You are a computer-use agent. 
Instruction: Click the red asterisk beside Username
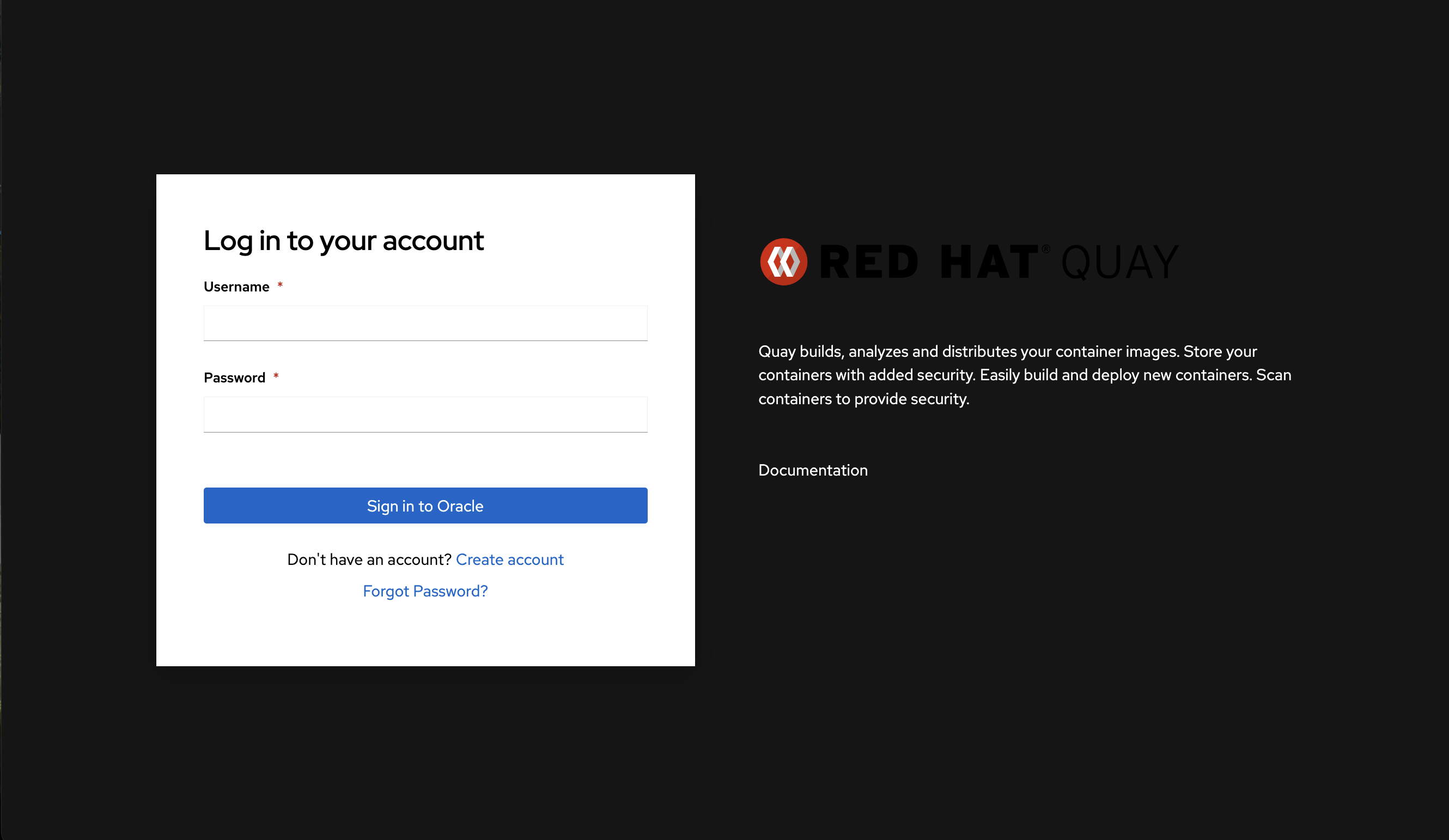(280, 285)
